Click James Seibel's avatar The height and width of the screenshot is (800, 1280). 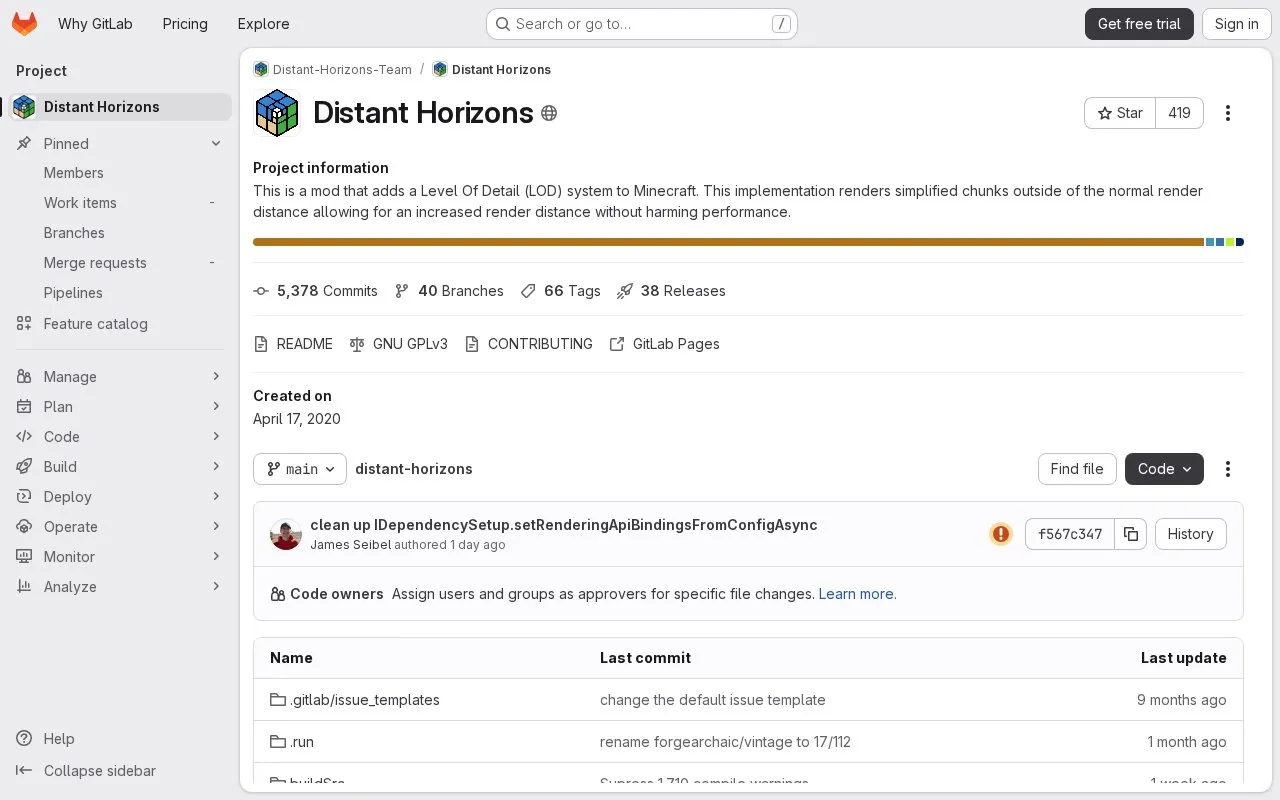tap(286, 534)
